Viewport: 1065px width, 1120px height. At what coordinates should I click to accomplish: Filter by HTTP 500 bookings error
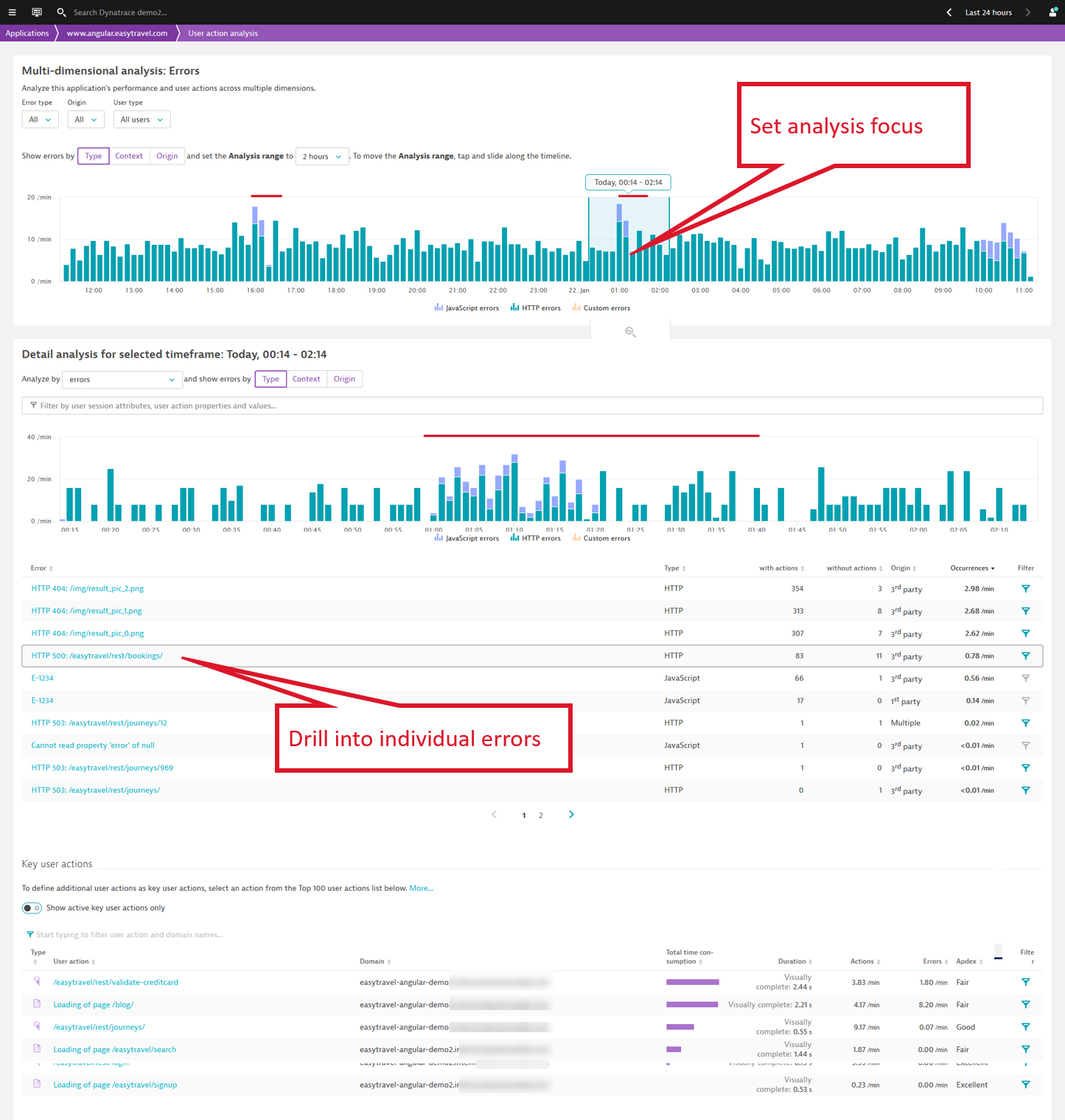[1025, 655]
